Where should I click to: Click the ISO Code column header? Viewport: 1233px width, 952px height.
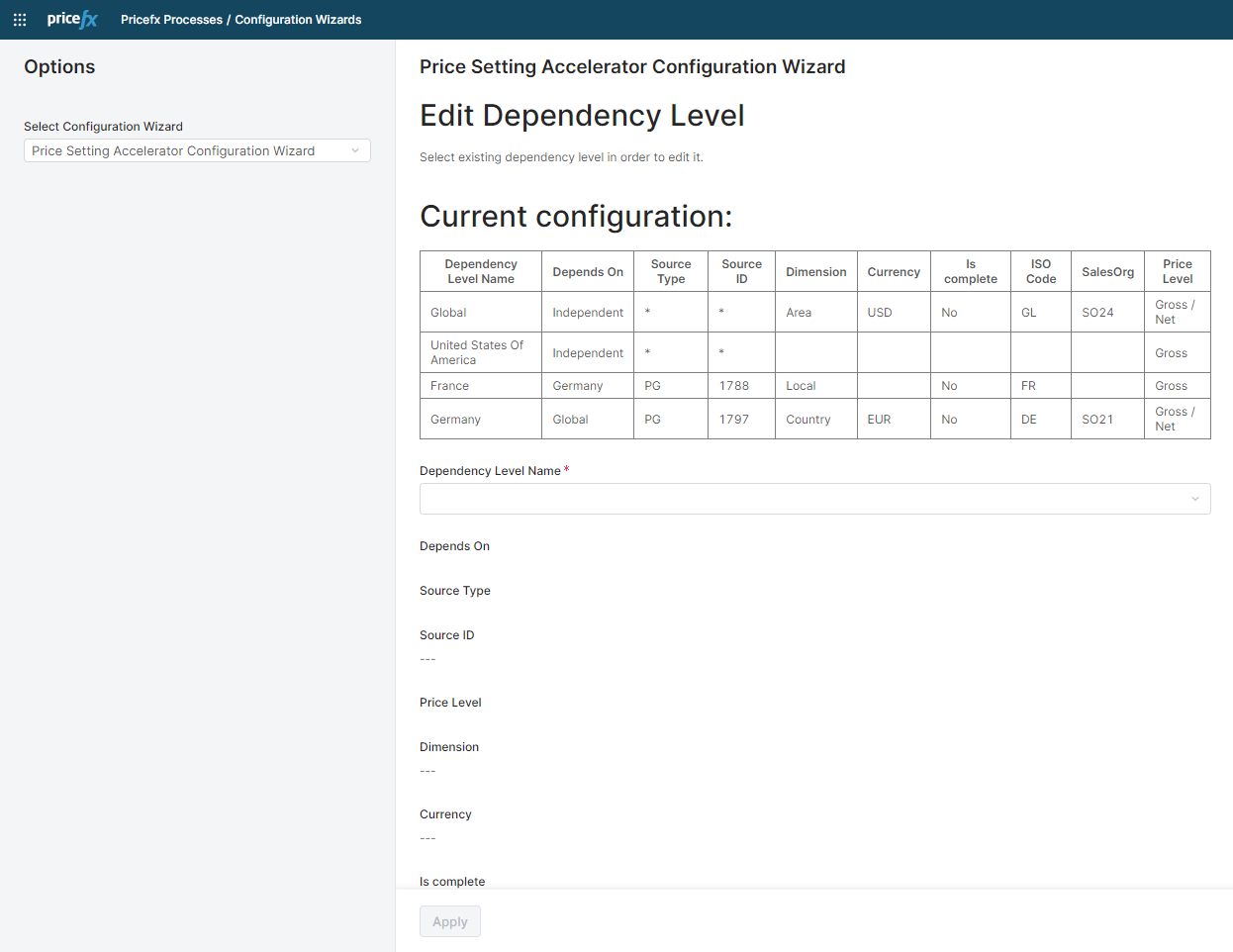[x=1040, y=271]
